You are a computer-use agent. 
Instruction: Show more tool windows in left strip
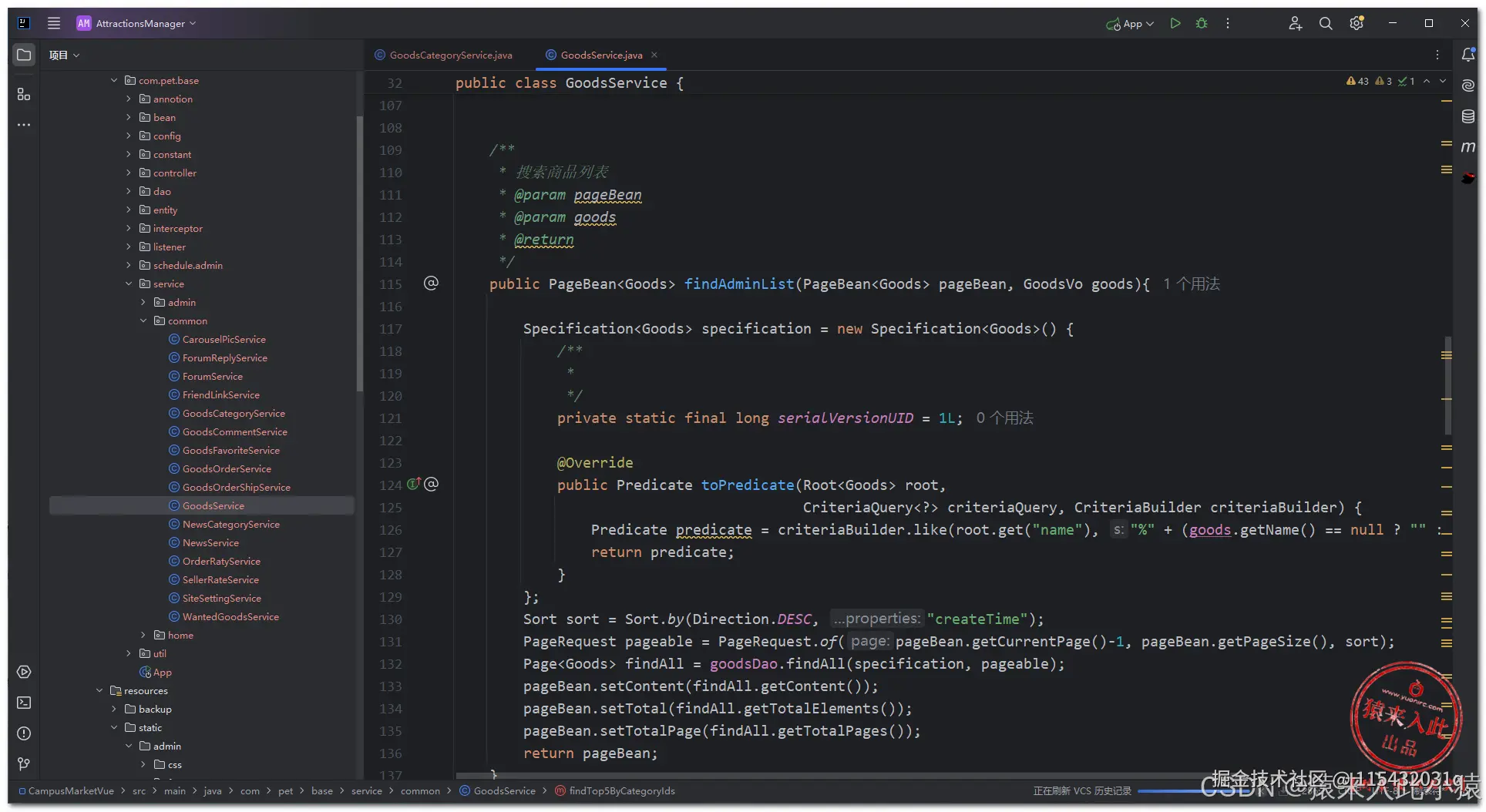point(24,125)
